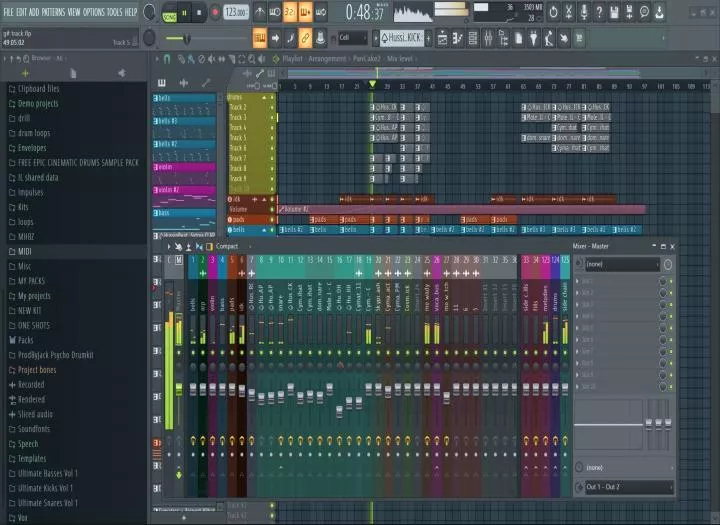Image resolution: width=720 pixels, height=525 pixels.
Task: Open the TOOLS menu
Action: coord(114,12)
